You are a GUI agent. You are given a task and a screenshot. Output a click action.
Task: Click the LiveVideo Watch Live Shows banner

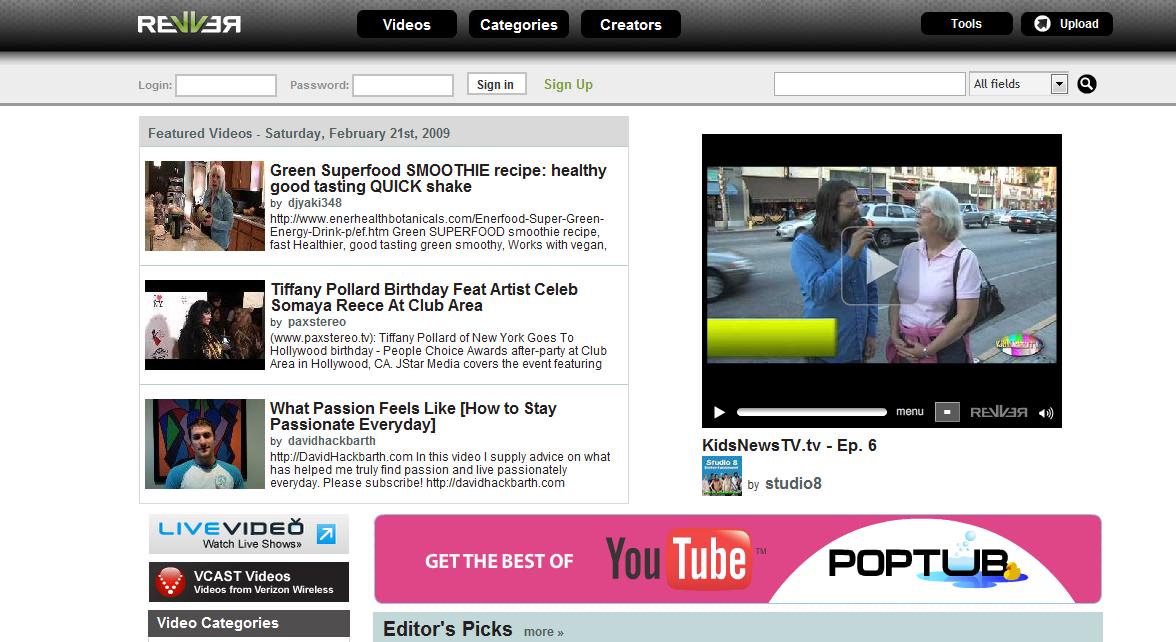tap(249, 534)
